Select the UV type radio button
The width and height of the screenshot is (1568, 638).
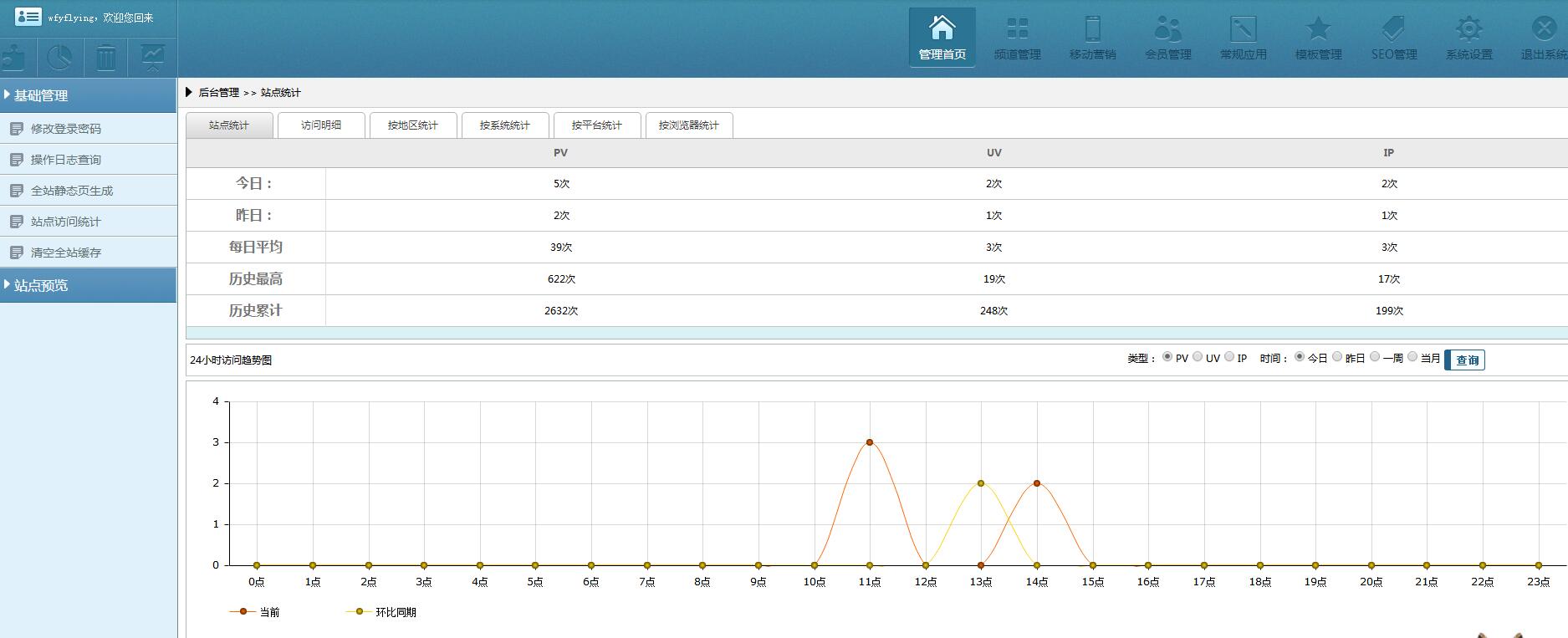click(x=1198, y=357)
